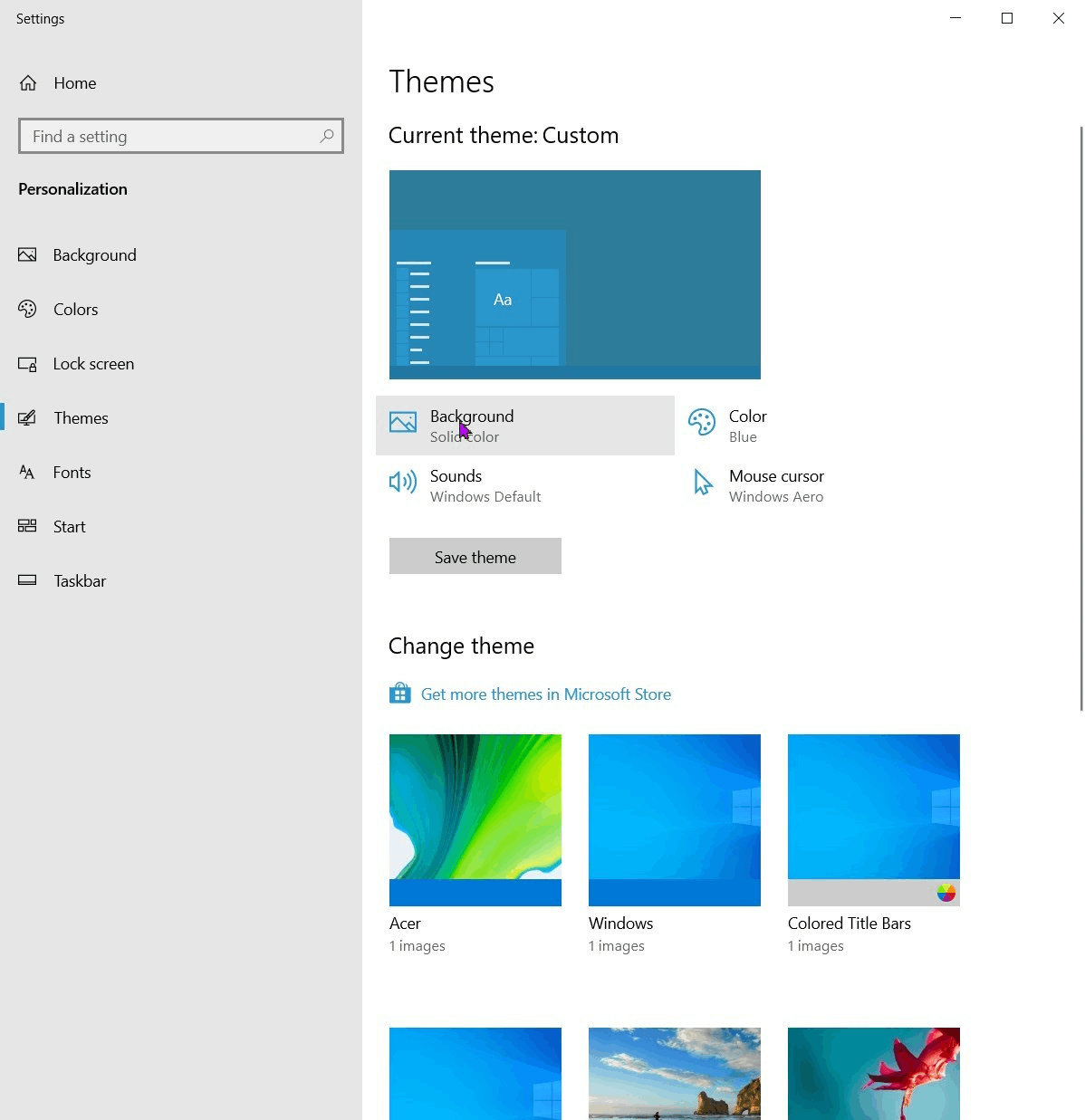Select Themes in the sidebar

pos(181,418)
